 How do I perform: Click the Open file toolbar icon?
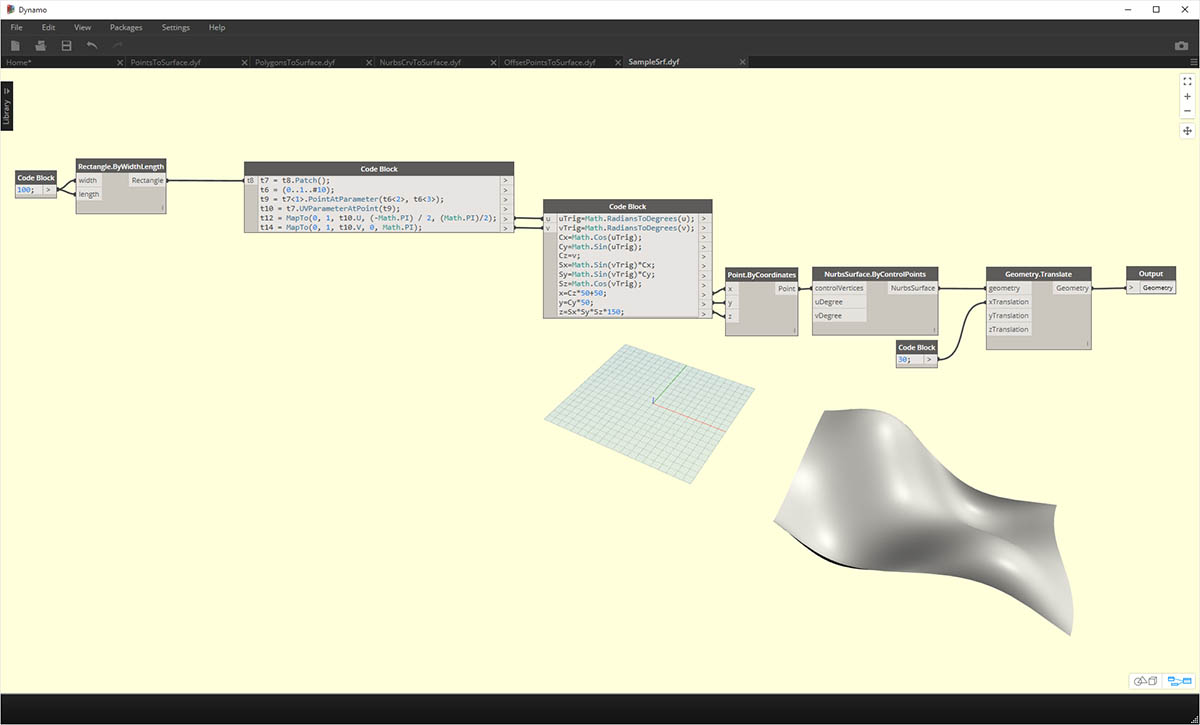(x=41, y=46)
